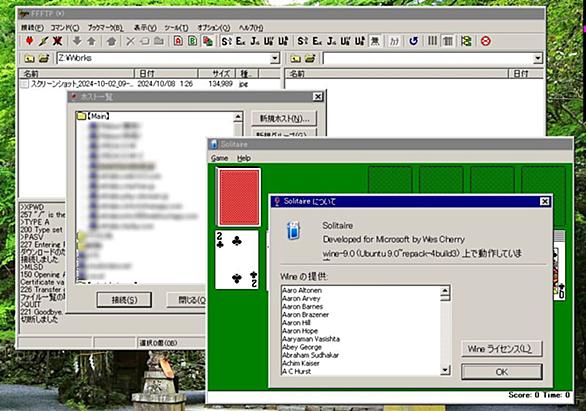
Task: Select A C Hurst in credits list
Action: [297, 371]
